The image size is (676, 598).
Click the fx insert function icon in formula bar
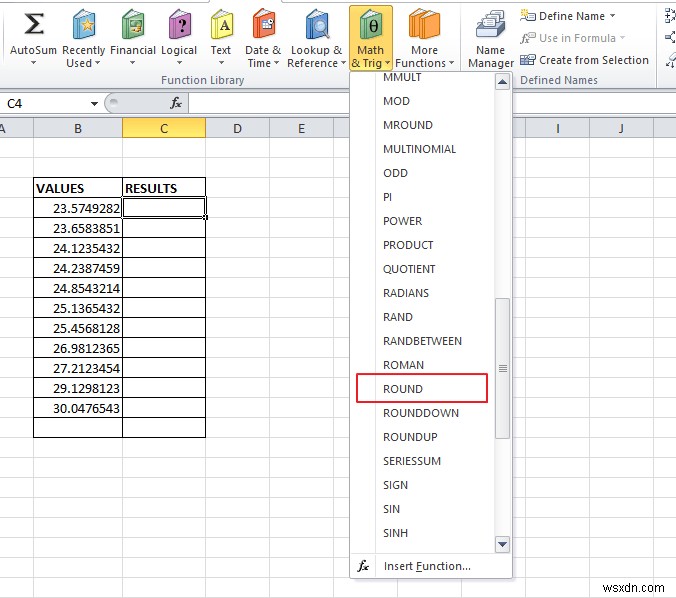(176, 103)
